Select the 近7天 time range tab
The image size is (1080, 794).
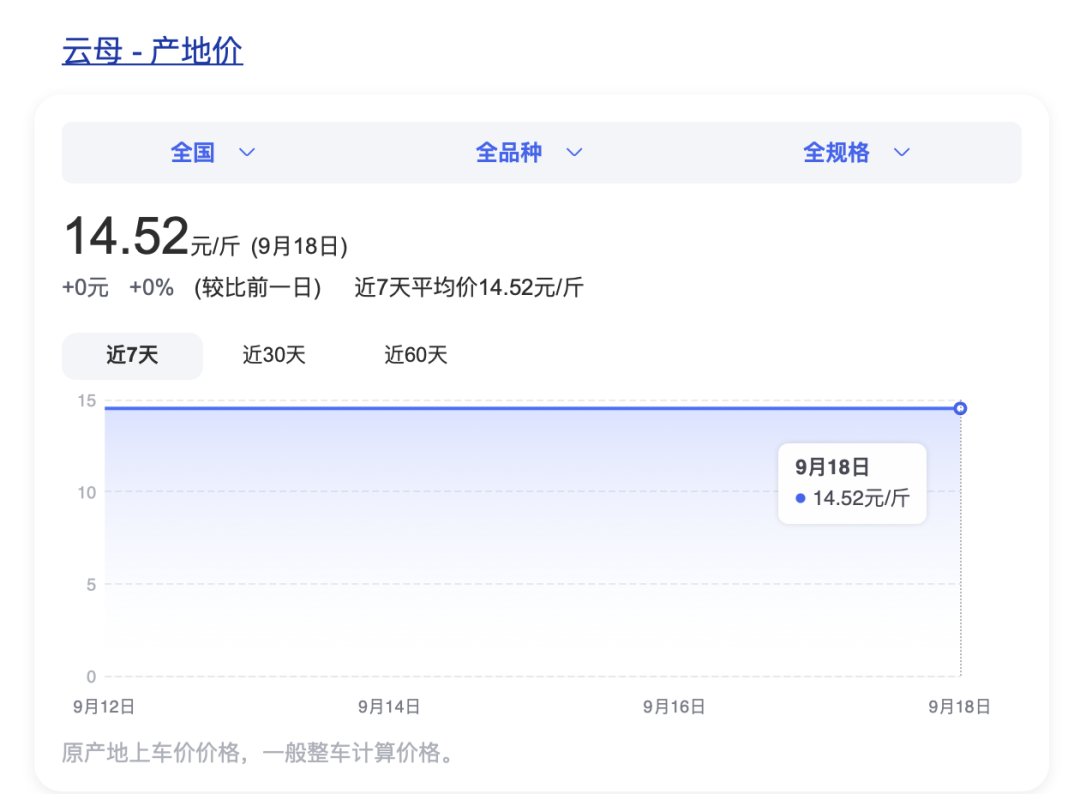point(132,355)
